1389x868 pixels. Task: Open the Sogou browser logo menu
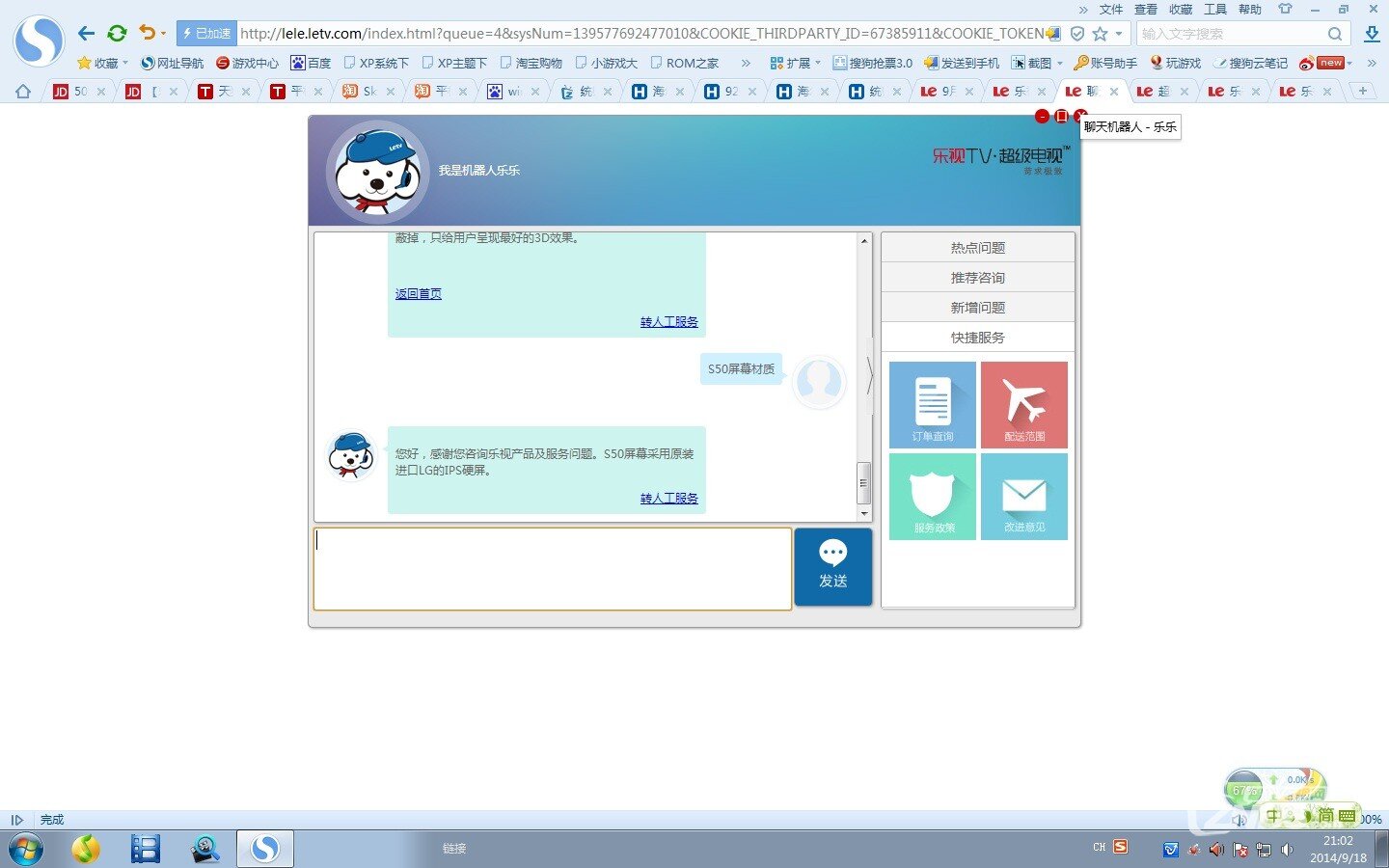point(39,40)
